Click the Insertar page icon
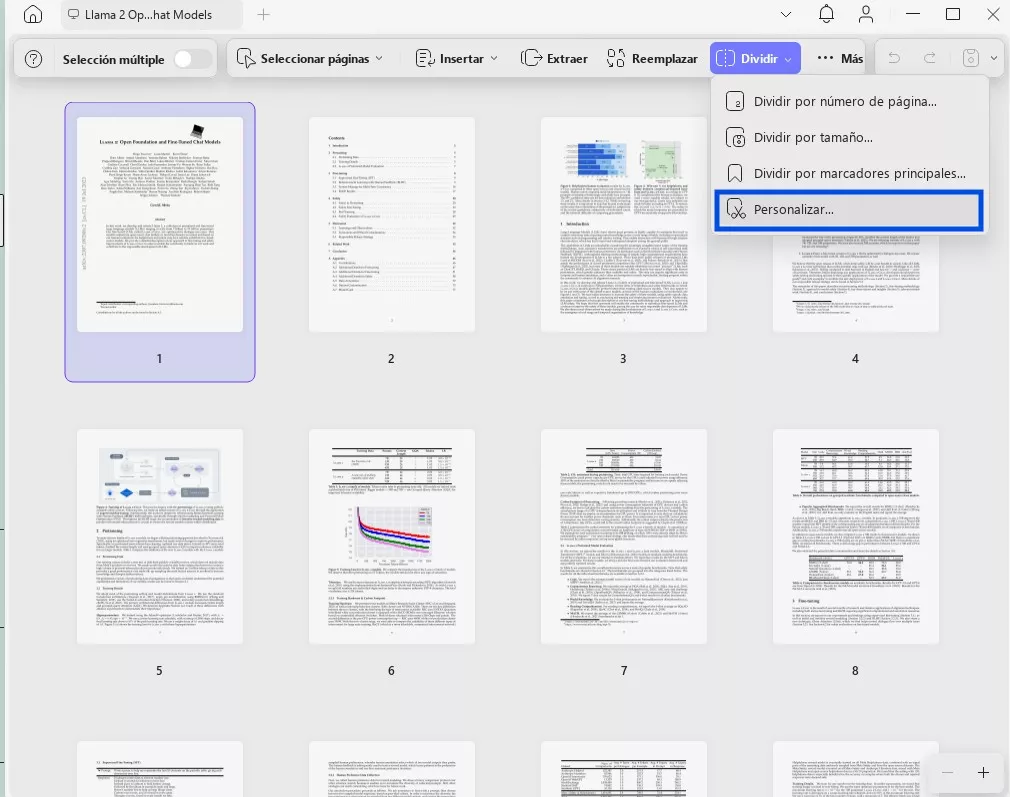This screenshot has height=797, width=1010. (x=425, y=59)
